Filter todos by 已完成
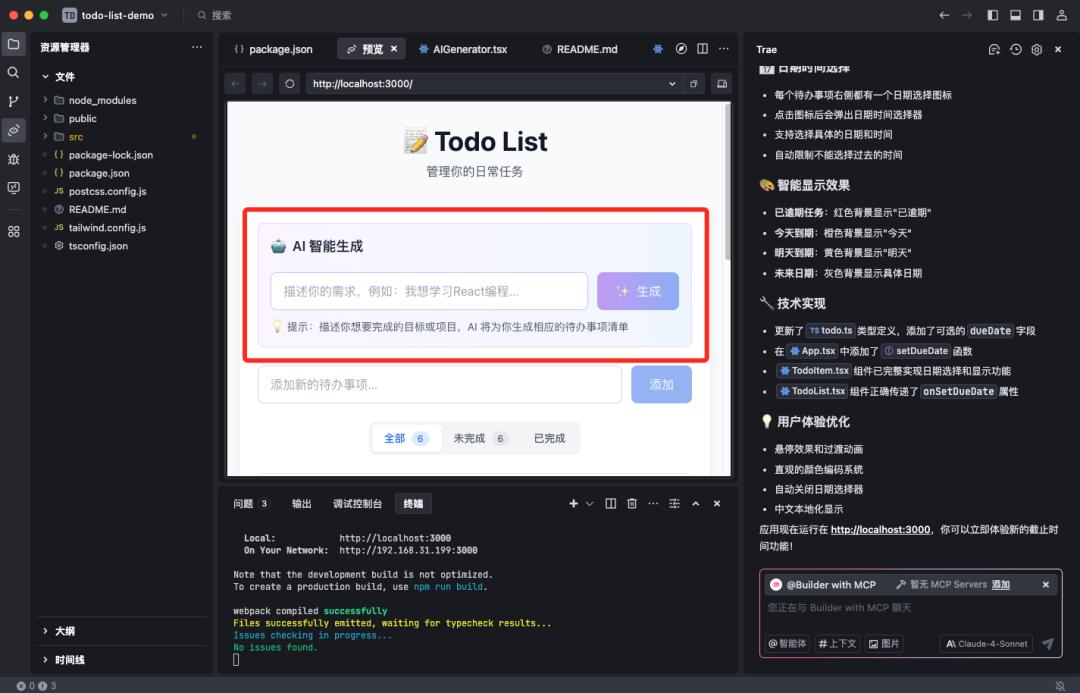 coord(549,438)
